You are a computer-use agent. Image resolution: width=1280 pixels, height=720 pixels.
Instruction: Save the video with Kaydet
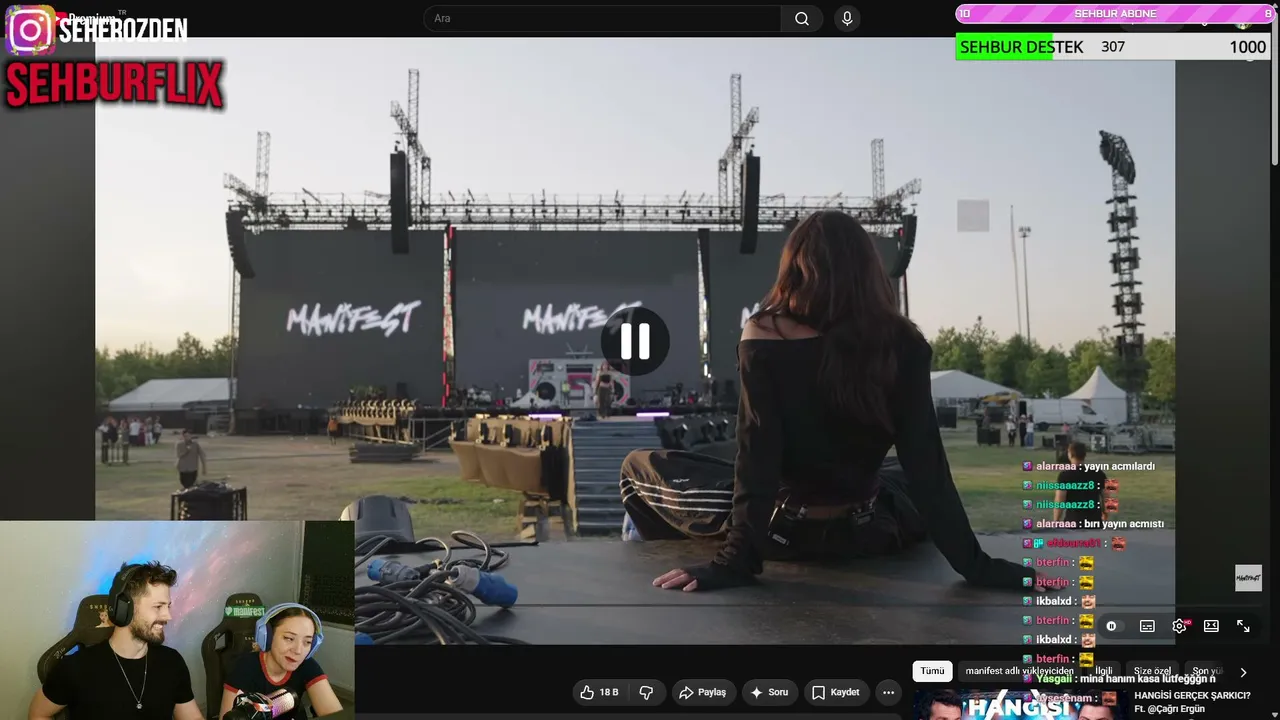836,692
